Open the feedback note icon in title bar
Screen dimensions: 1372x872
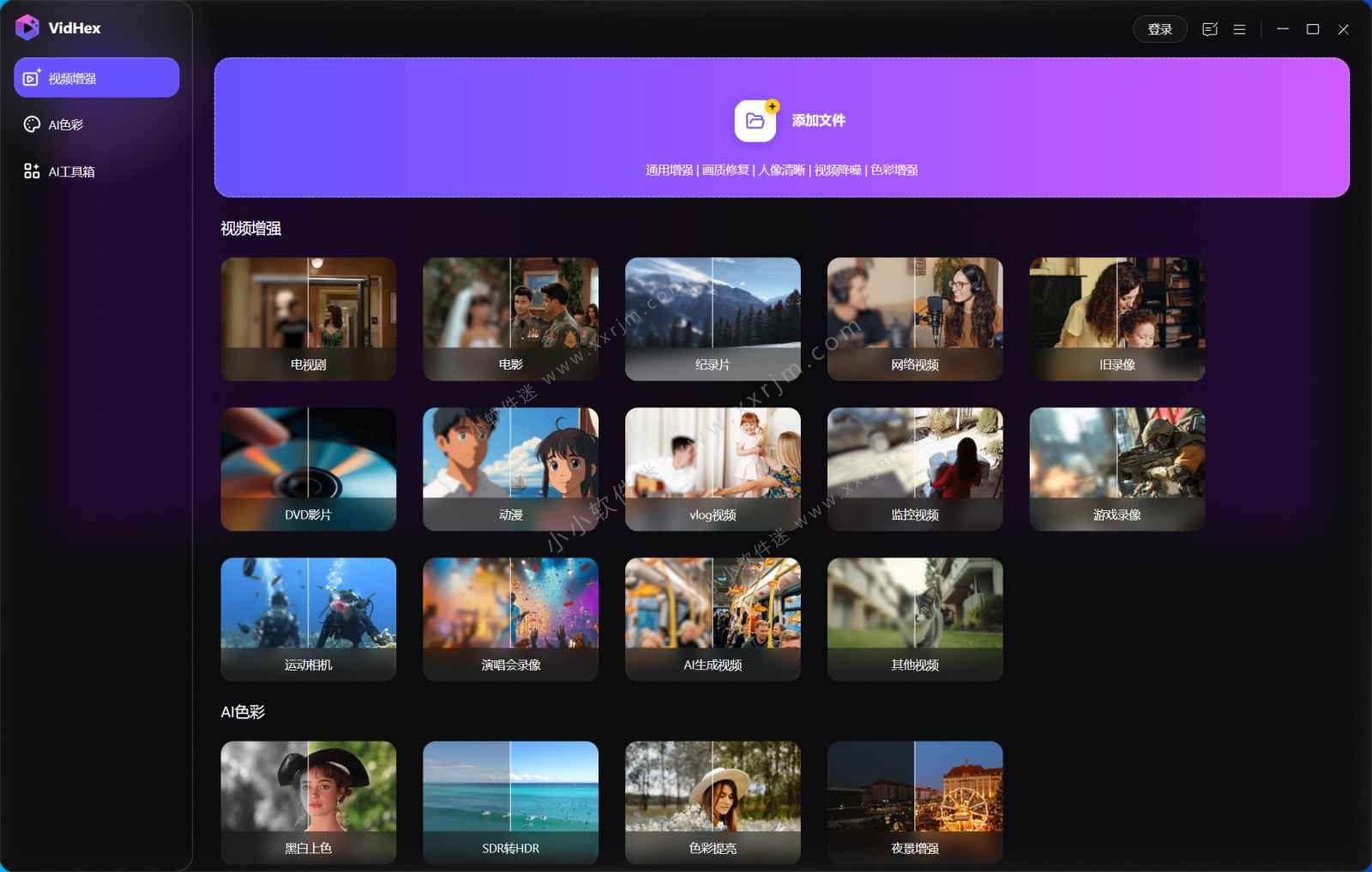coord(1210,29)
